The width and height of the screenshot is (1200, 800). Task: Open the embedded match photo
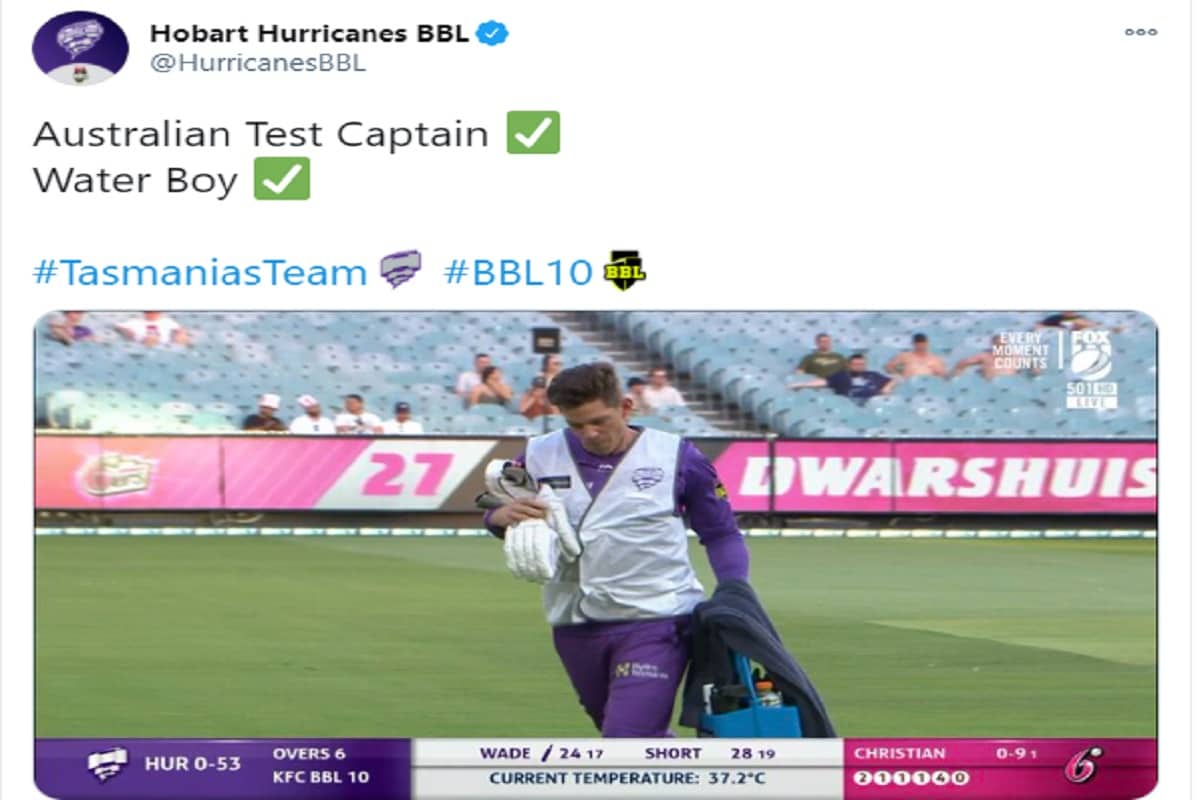pos(596,555)
